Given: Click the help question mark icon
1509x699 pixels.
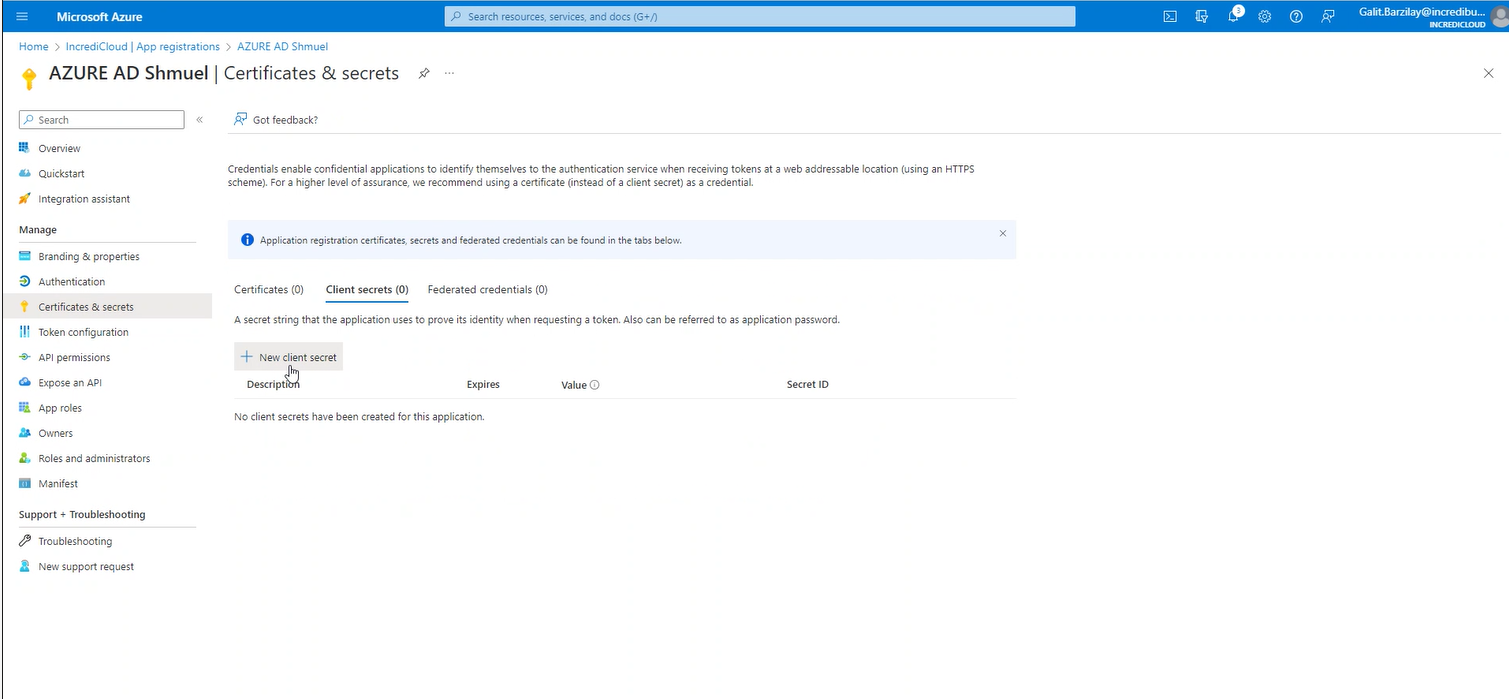Looking at the screenshot, I should pos(1296,17).
